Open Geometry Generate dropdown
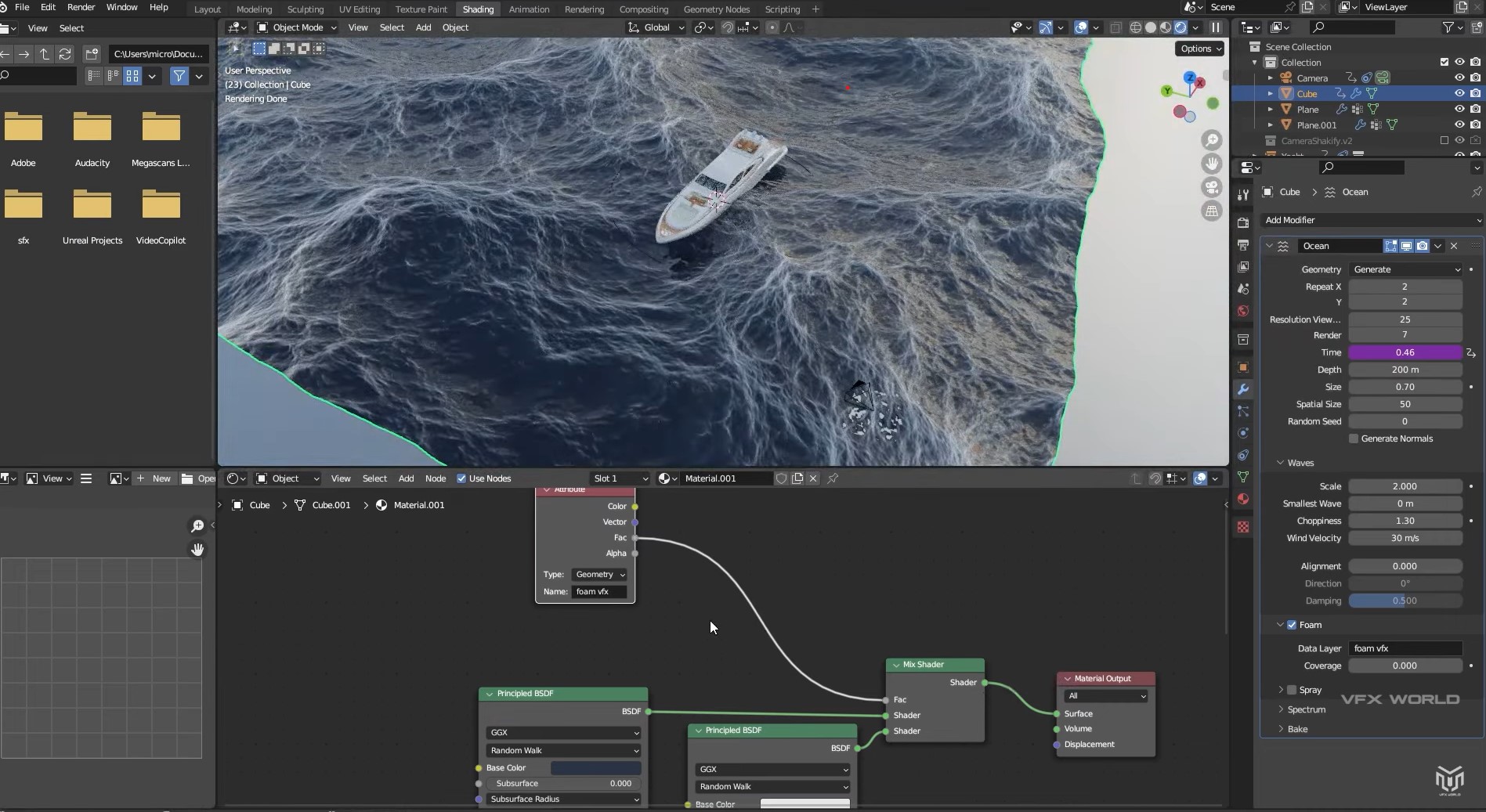 [1405, 269]
